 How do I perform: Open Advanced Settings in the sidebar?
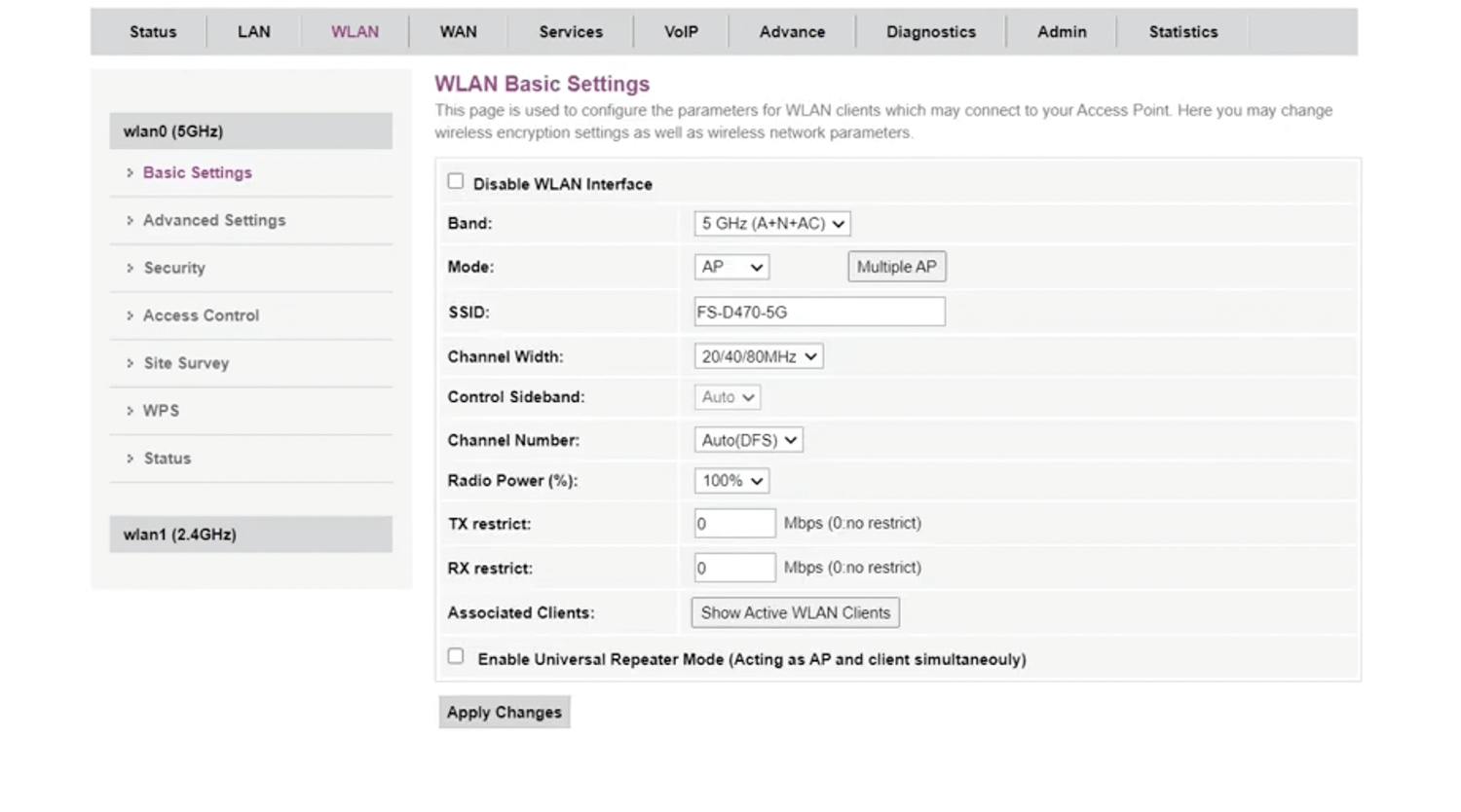coord(214,221)
